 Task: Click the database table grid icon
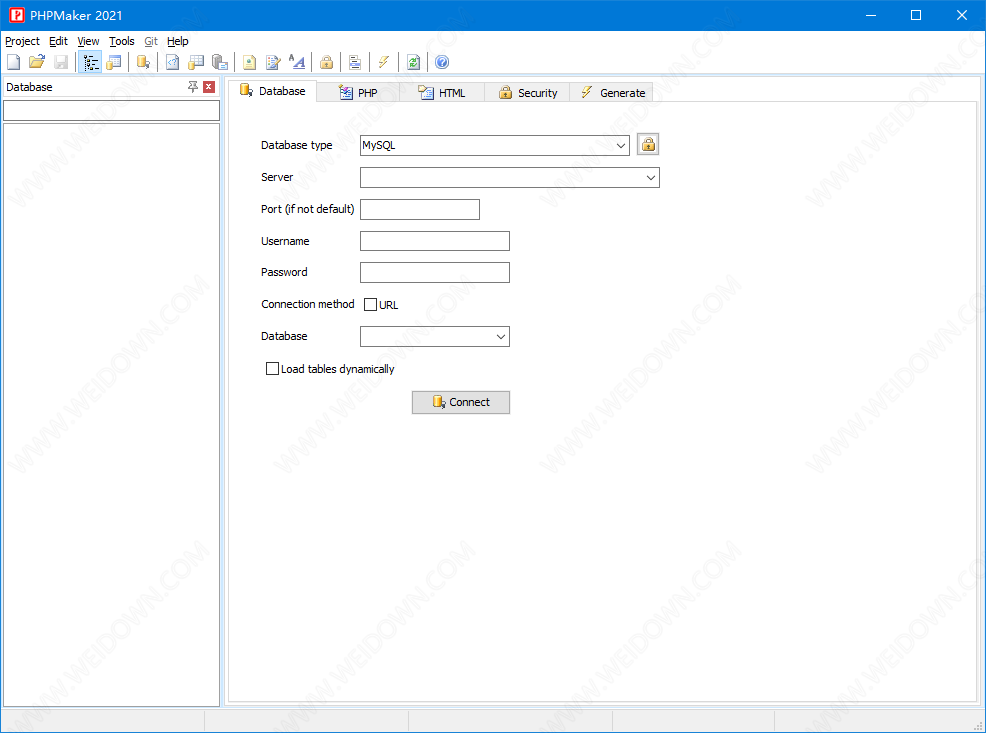(x=196, y=62)
